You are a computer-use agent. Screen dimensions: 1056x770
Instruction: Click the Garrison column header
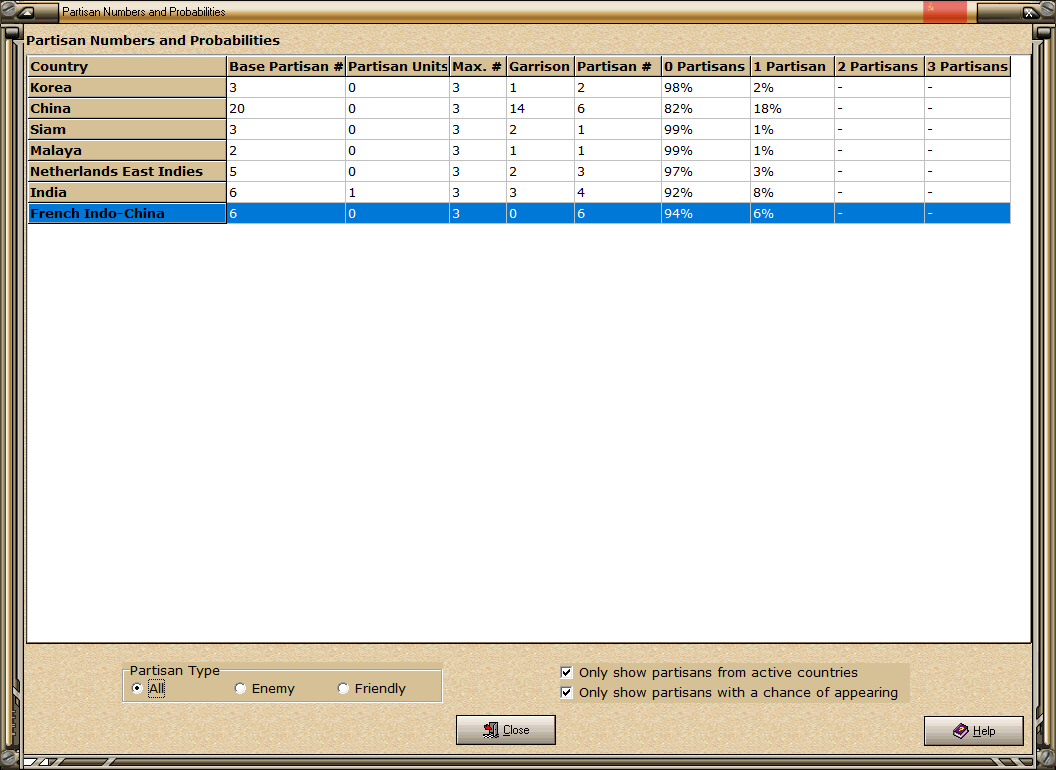pos(540,66)
